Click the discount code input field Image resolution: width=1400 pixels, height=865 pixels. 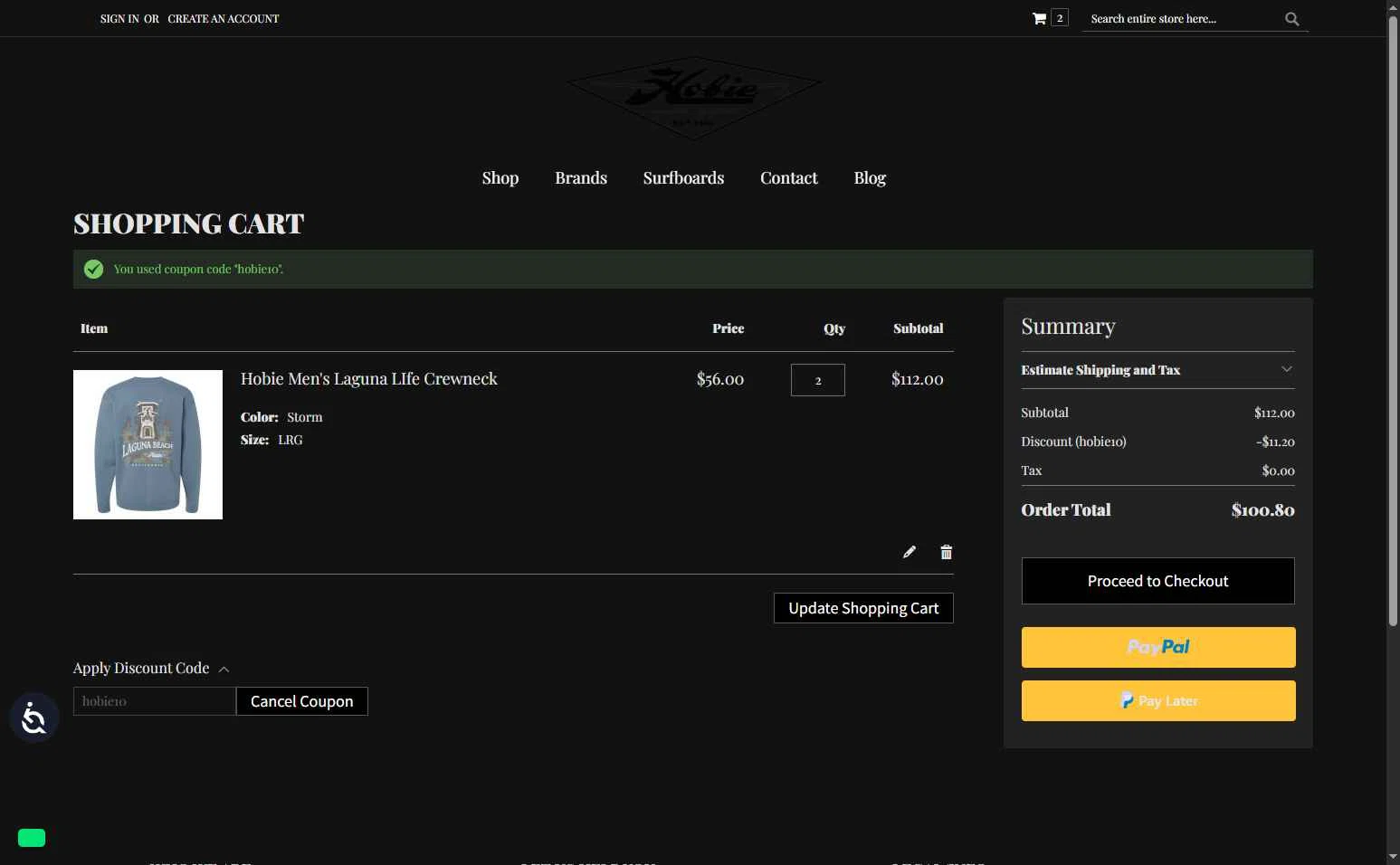tap(155, 701)
